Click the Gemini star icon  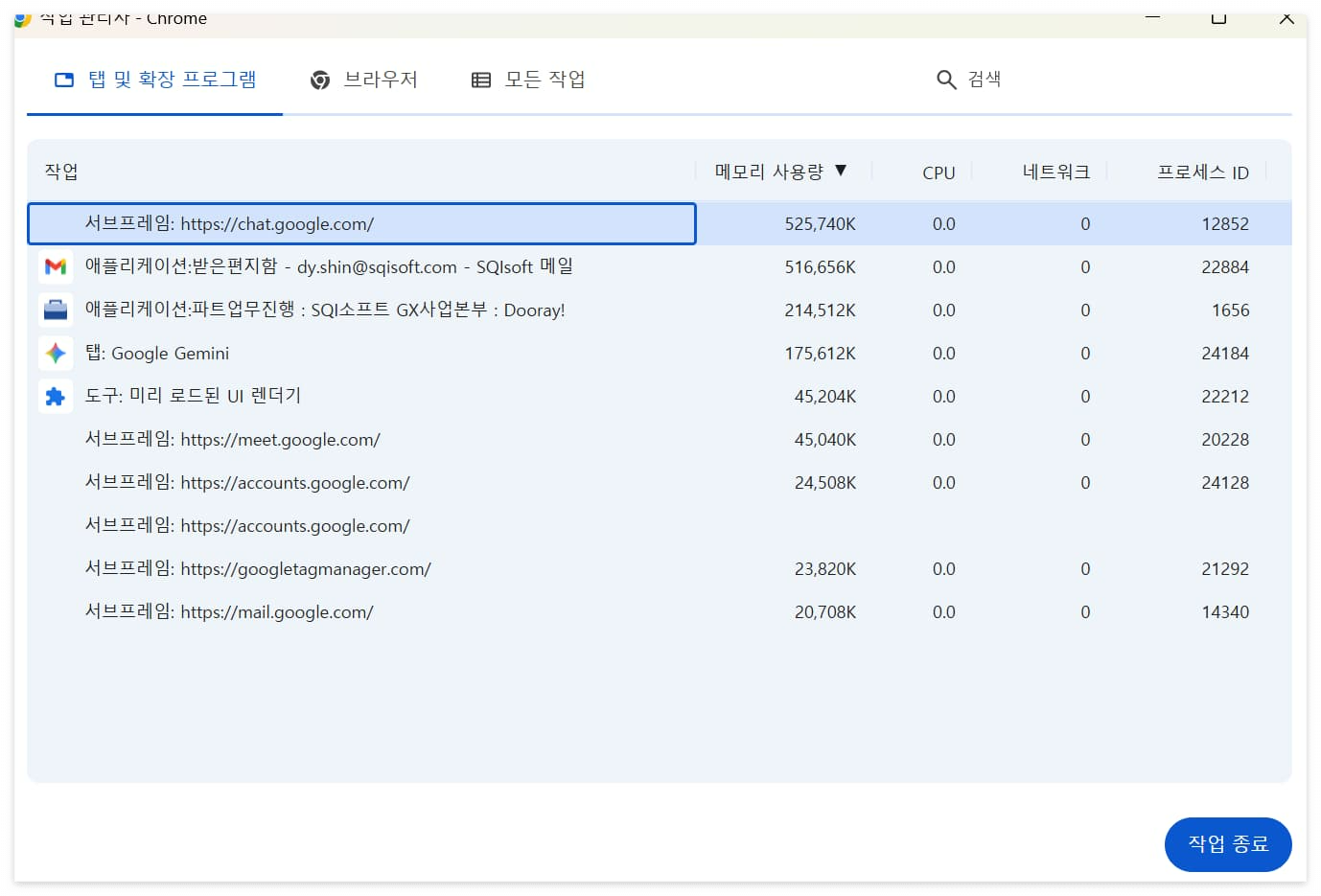click(x=56, y=353)
